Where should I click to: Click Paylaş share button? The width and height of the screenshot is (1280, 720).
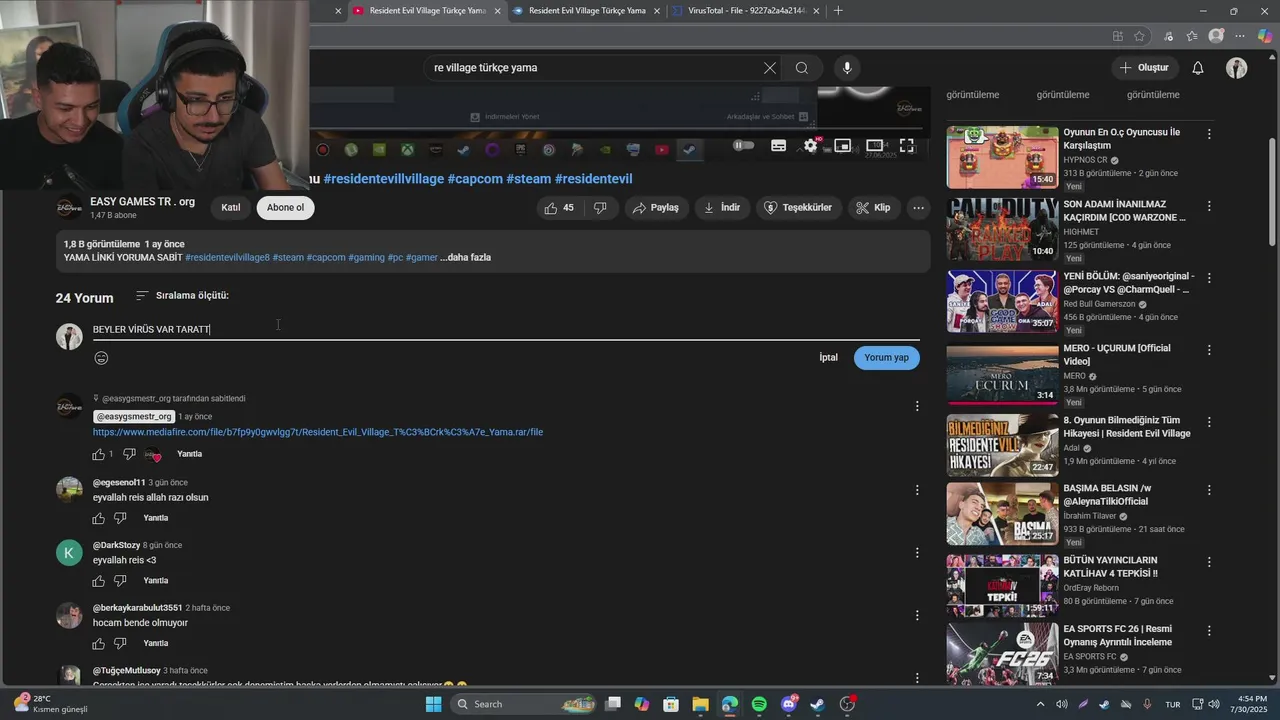click(x=656, y=208)
